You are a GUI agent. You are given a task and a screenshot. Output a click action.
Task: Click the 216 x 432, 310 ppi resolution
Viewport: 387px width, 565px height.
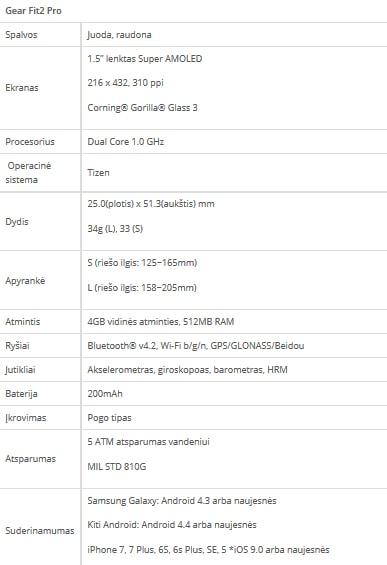[x=125, y=83]
